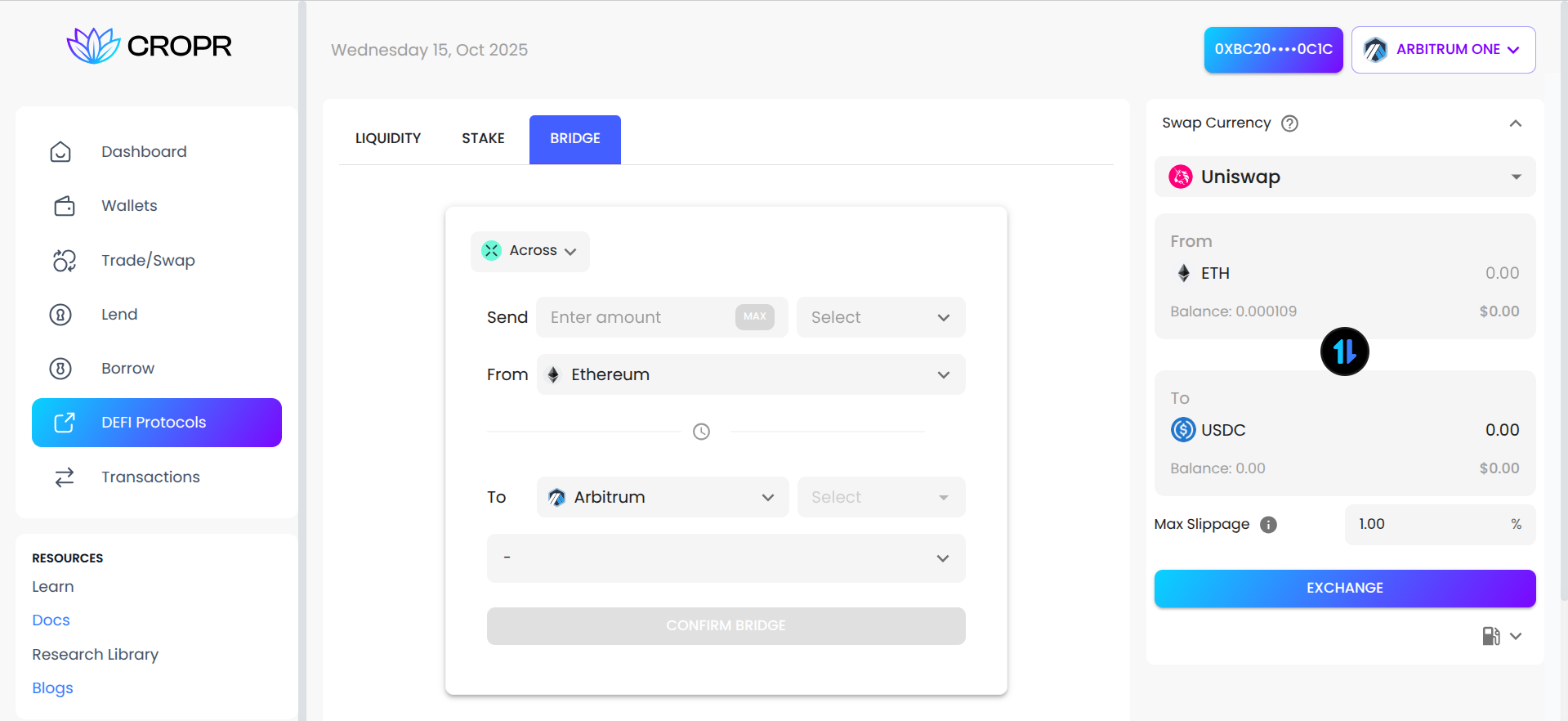
Task: Click the swap direction arrows icon
Action: (x=1344, y=352)
